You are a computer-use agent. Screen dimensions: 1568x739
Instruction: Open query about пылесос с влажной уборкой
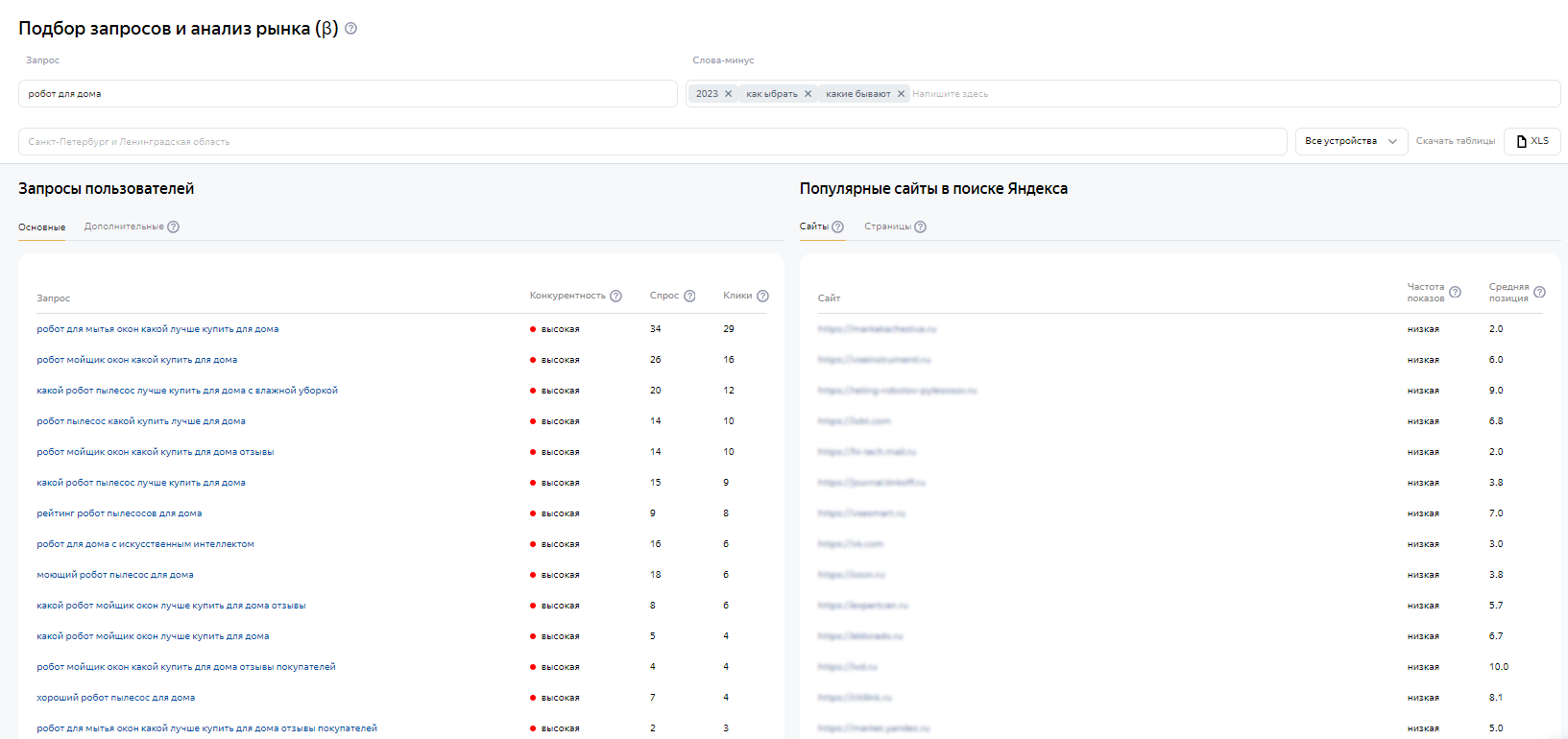tap(187, 391)
